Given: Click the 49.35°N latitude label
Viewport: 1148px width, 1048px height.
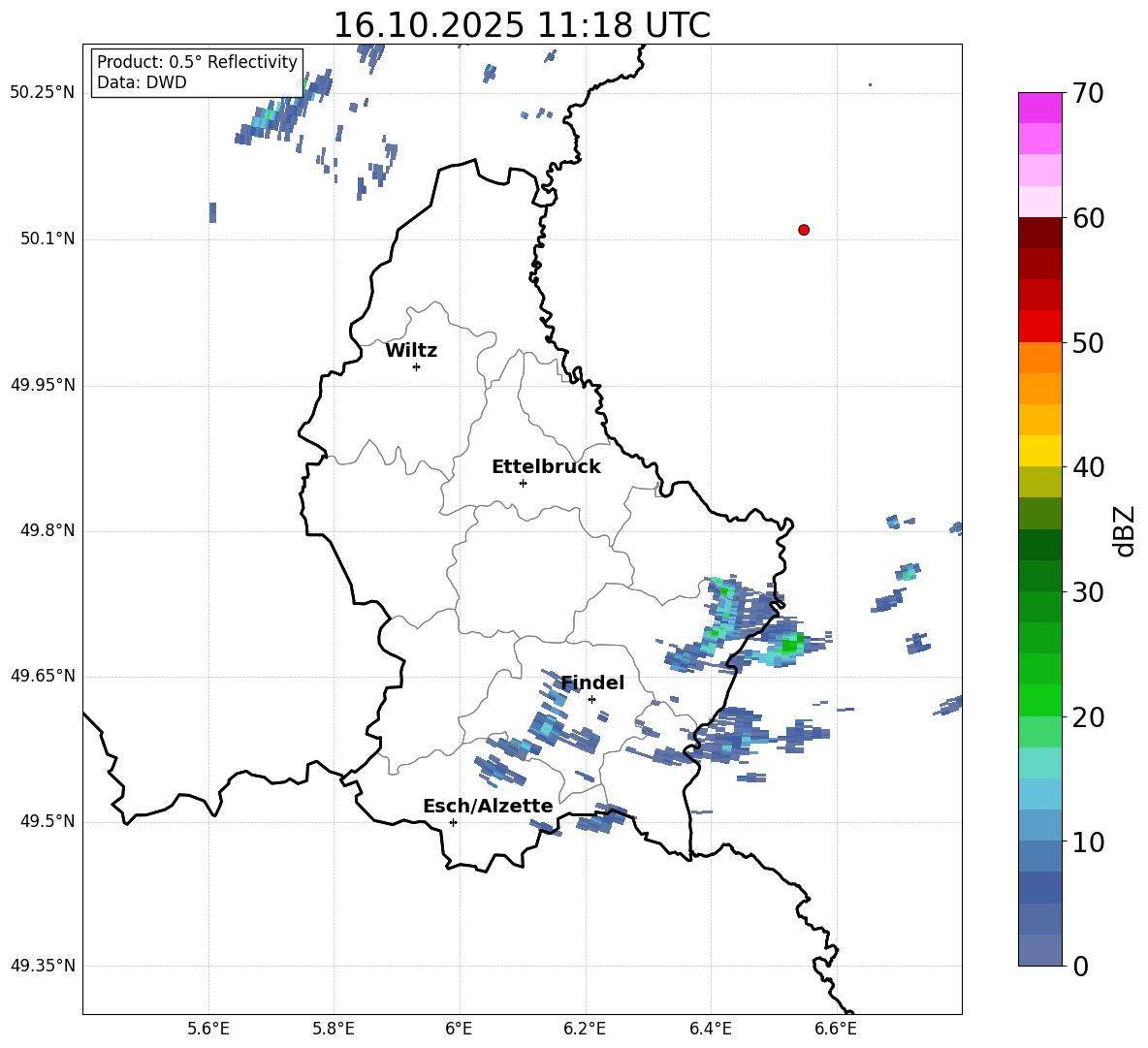Looking at the screenshot, I should click(43, 966).
